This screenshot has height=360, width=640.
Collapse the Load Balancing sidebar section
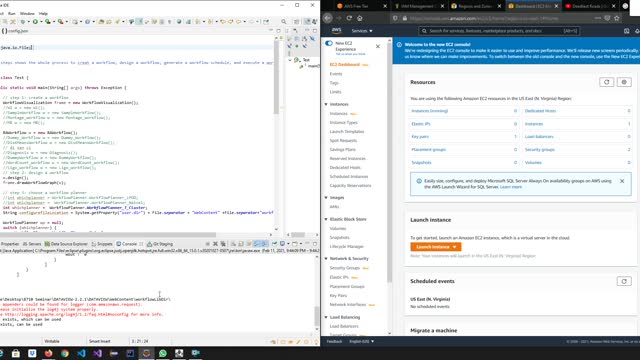326,317
